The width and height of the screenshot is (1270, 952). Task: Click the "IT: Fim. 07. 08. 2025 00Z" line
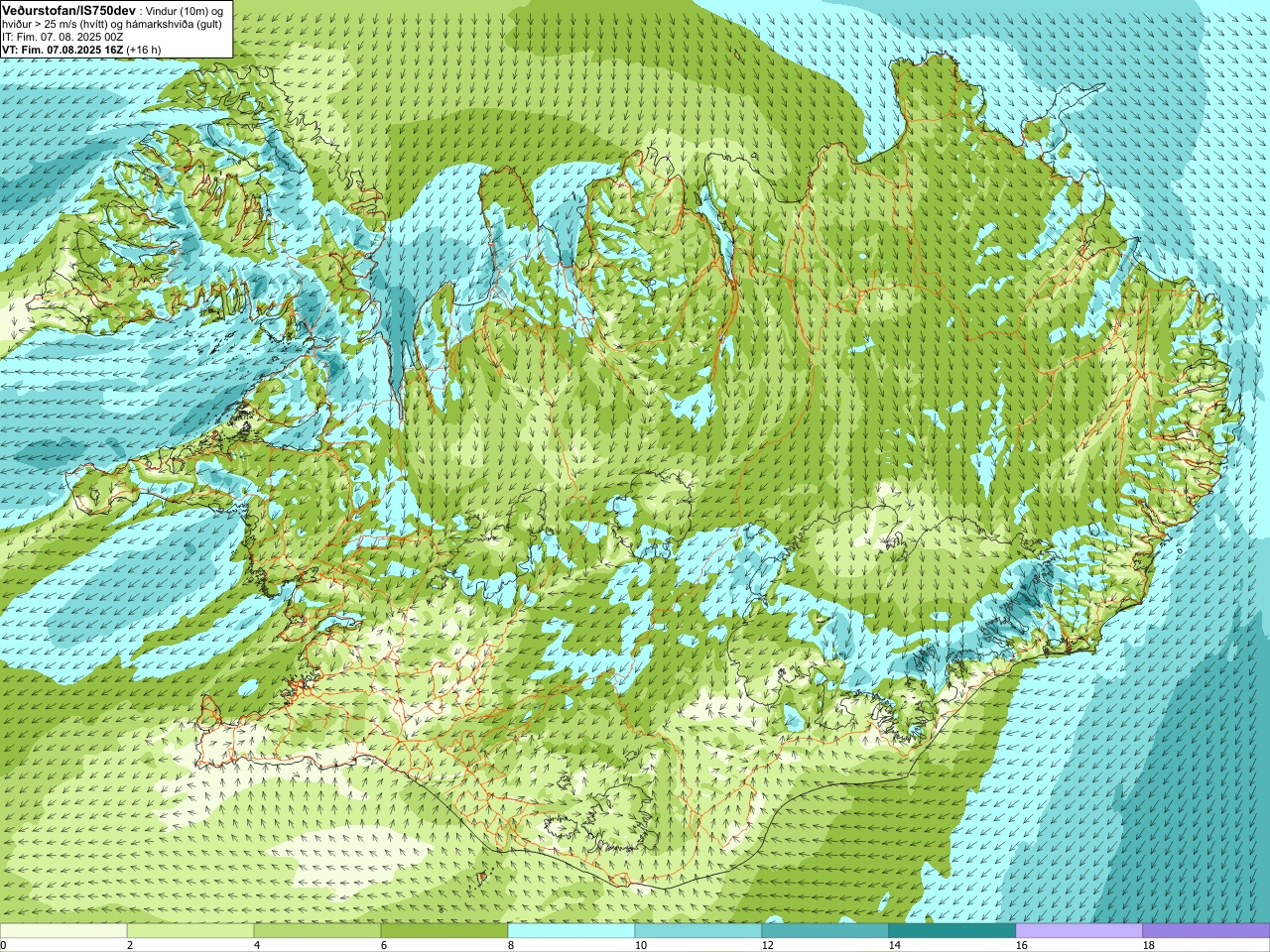click(x=63, y=36)
